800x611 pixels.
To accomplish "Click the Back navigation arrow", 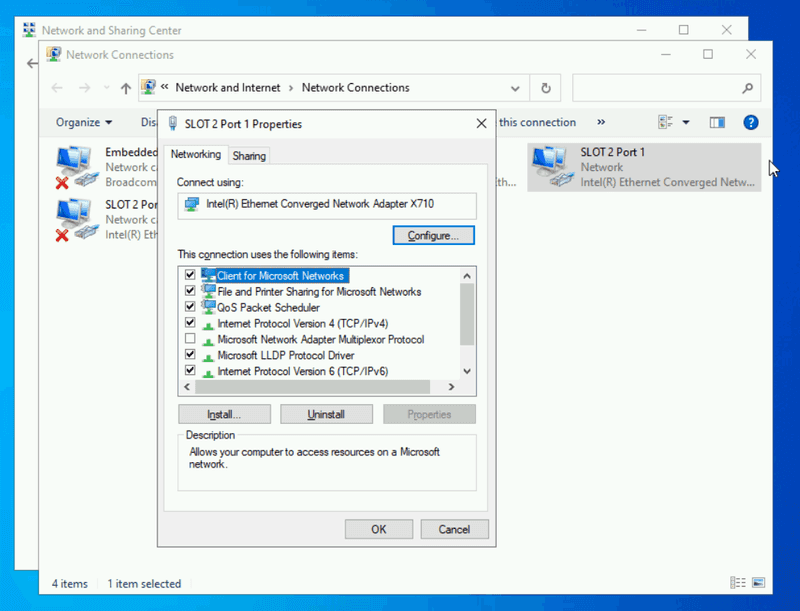I will point(57,88).
